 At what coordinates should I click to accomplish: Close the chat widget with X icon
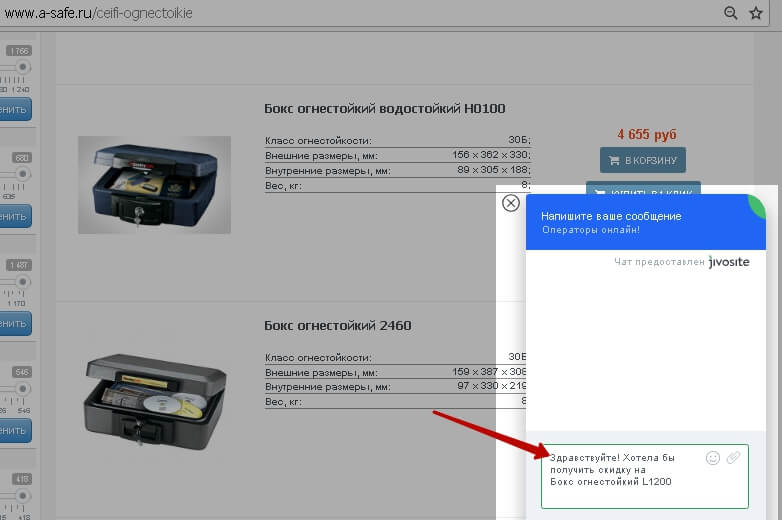(510, 203)
